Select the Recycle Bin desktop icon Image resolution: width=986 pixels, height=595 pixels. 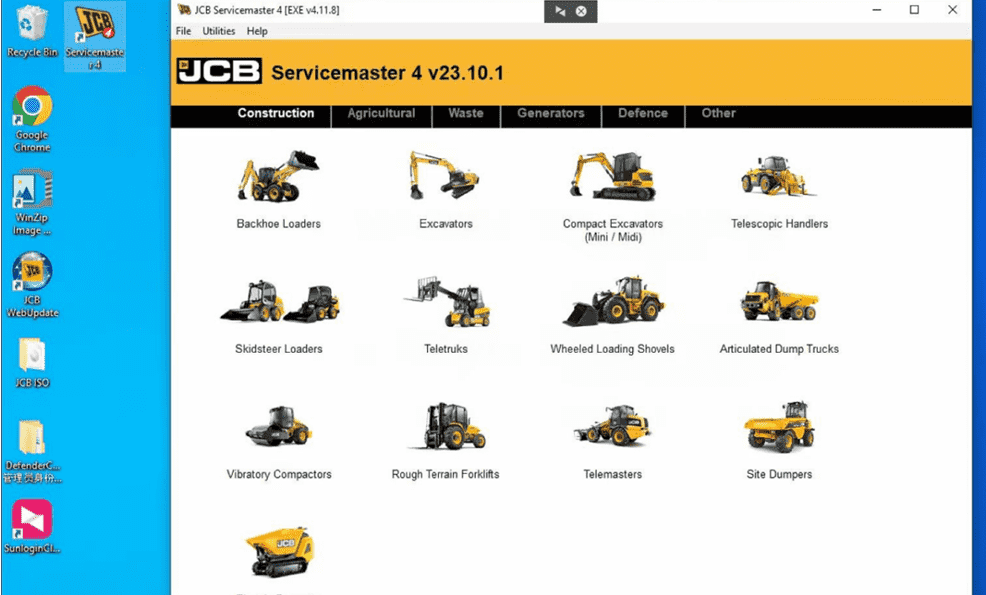(x=32, y=31)
